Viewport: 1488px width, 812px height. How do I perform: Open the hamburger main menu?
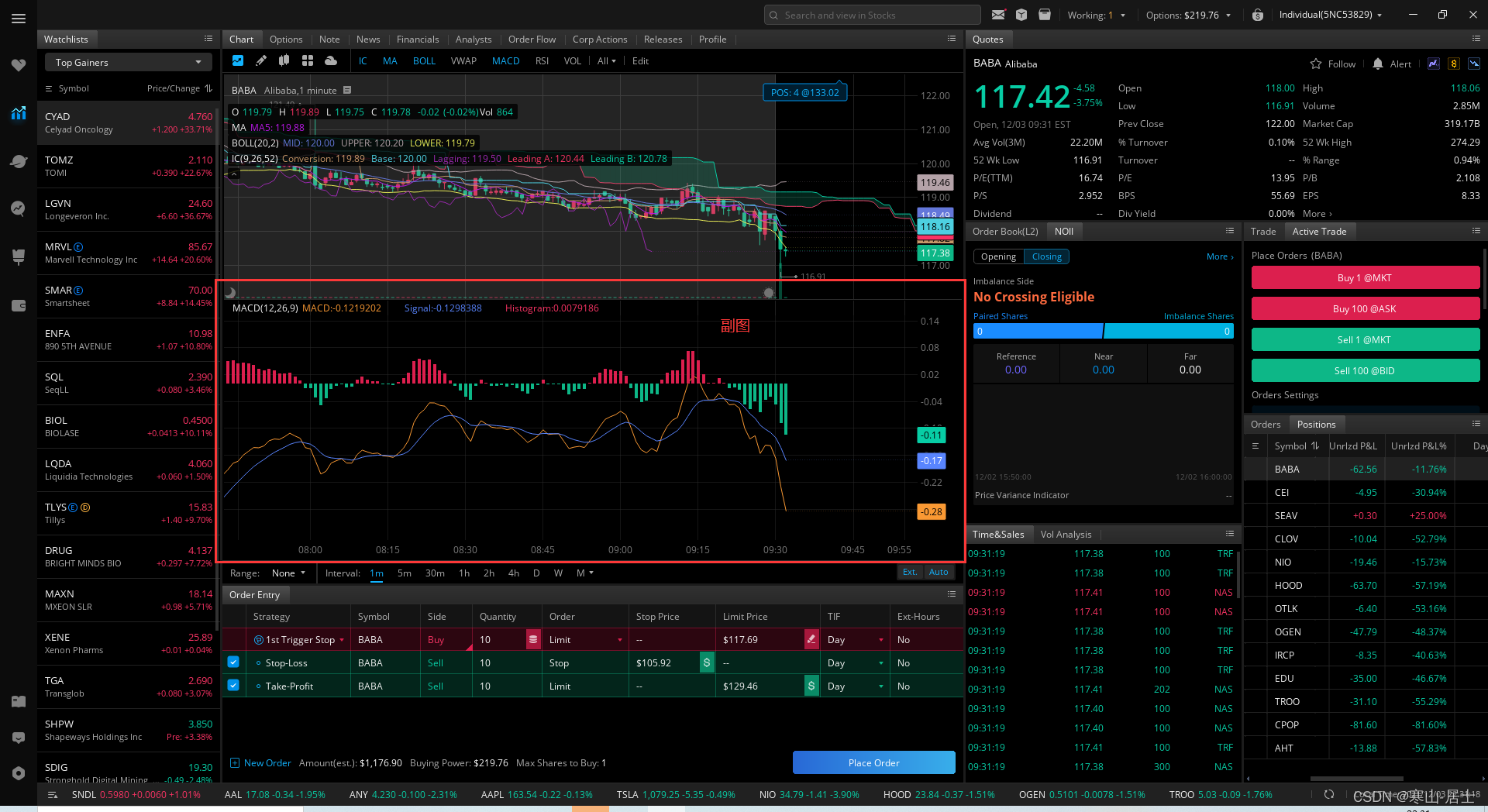point(19,19)
